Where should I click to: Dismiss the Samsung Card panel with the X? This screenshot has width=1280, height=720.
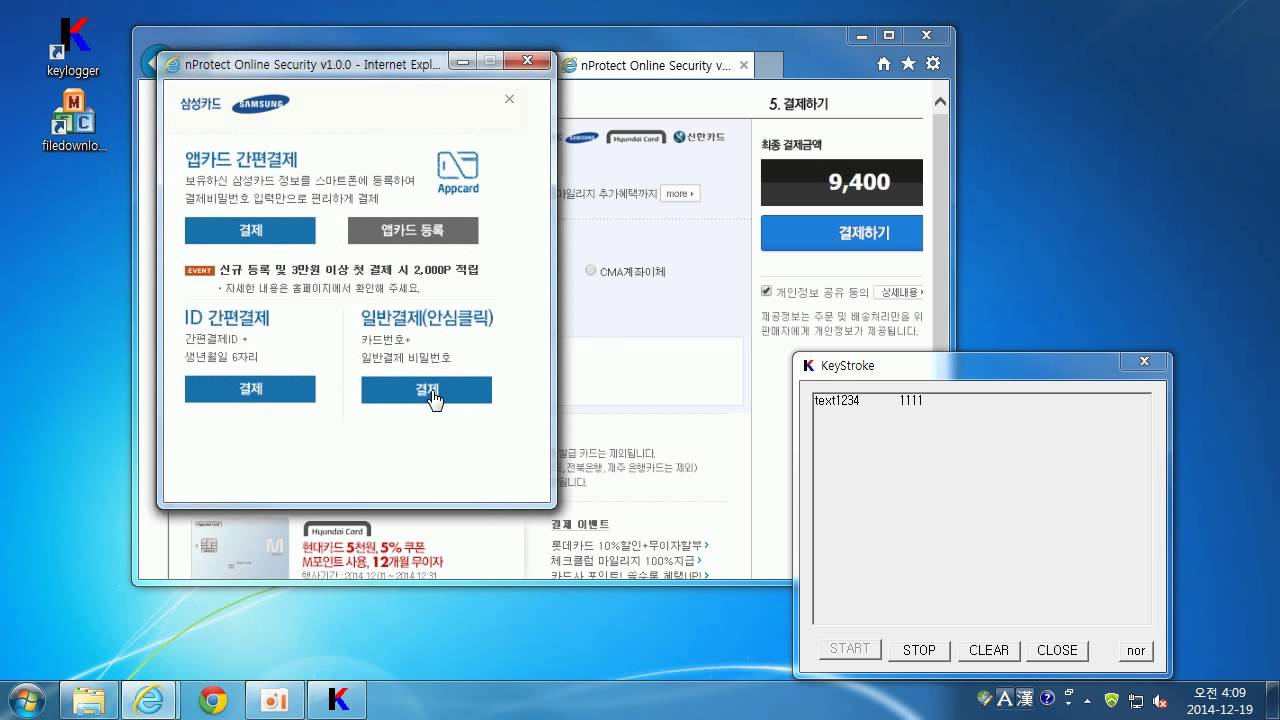click(x=509, y=99)
